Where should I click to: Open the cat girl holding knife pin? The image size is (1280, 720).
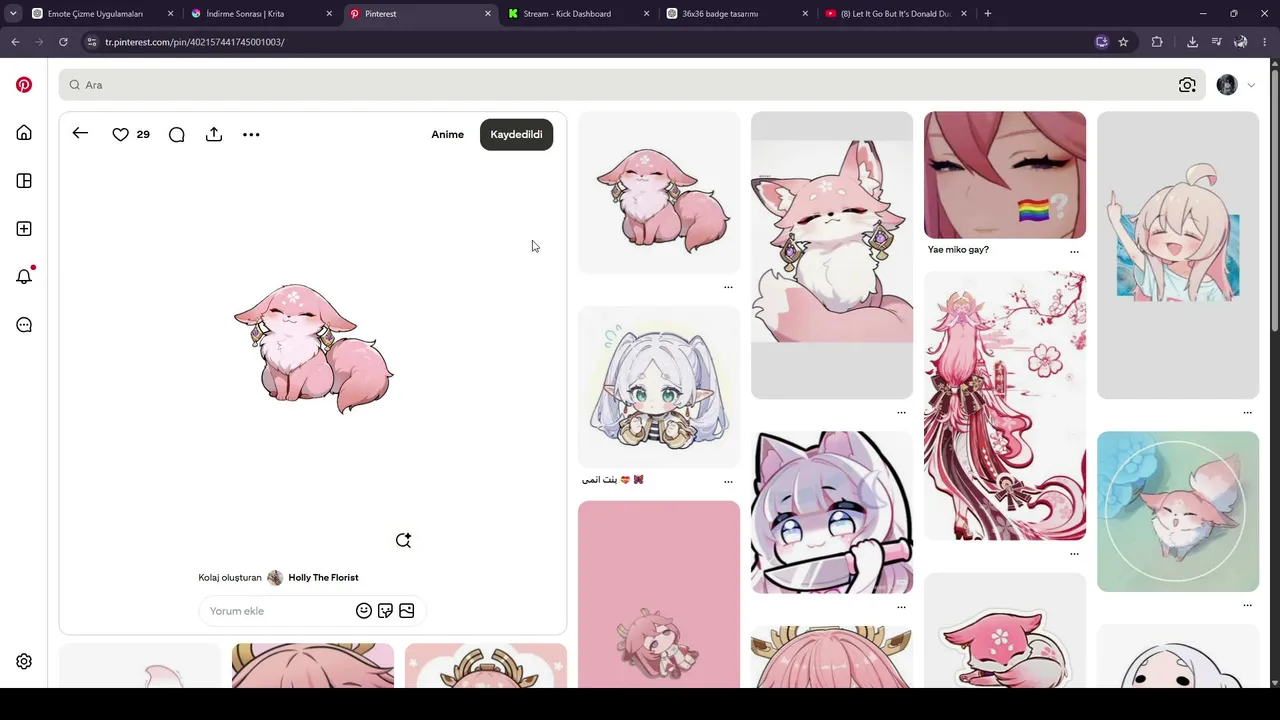(832, 512)
